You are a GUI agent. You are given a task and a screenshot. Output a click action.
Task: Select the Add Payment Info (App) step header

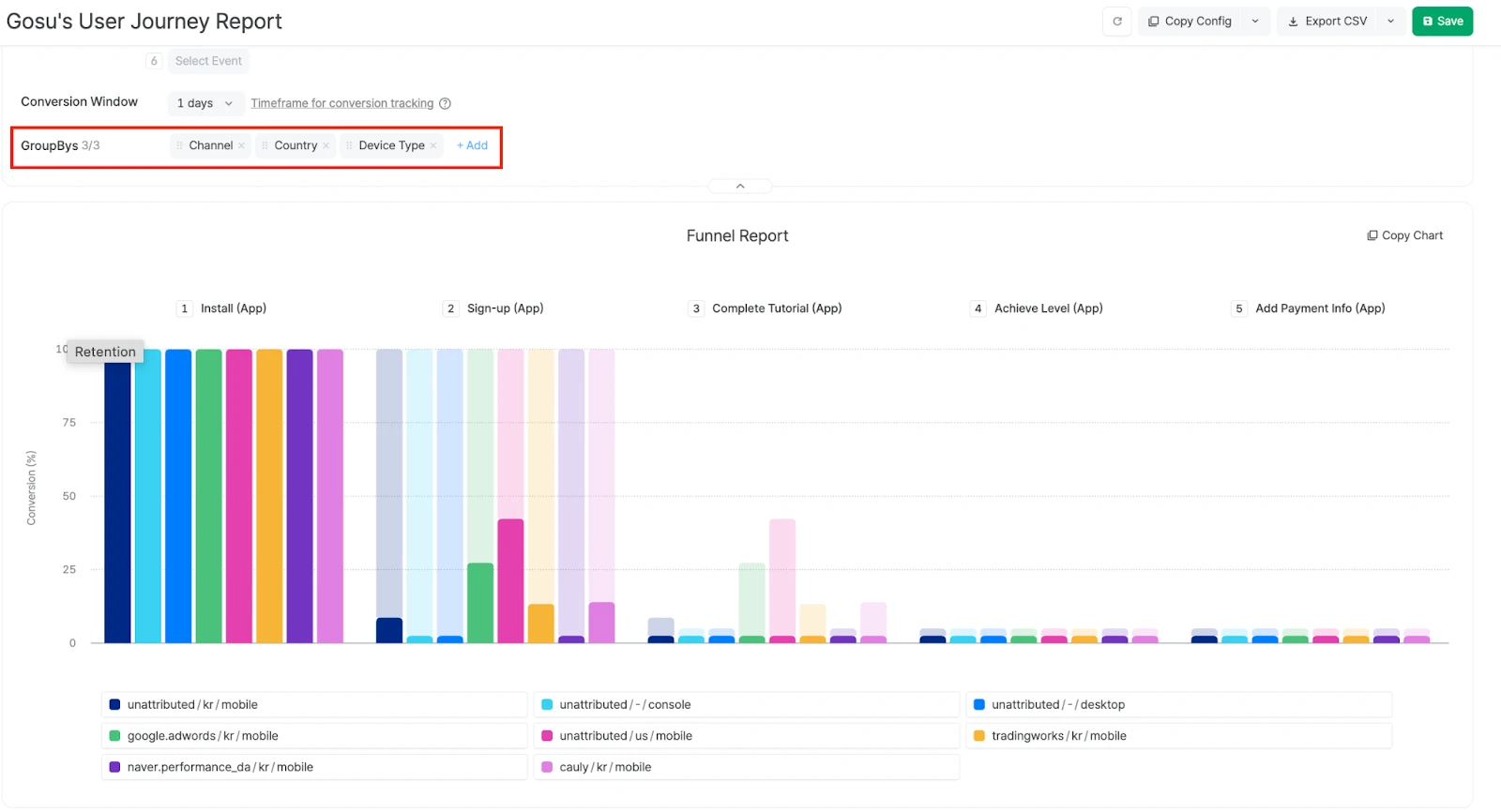tap(1319, 308)
